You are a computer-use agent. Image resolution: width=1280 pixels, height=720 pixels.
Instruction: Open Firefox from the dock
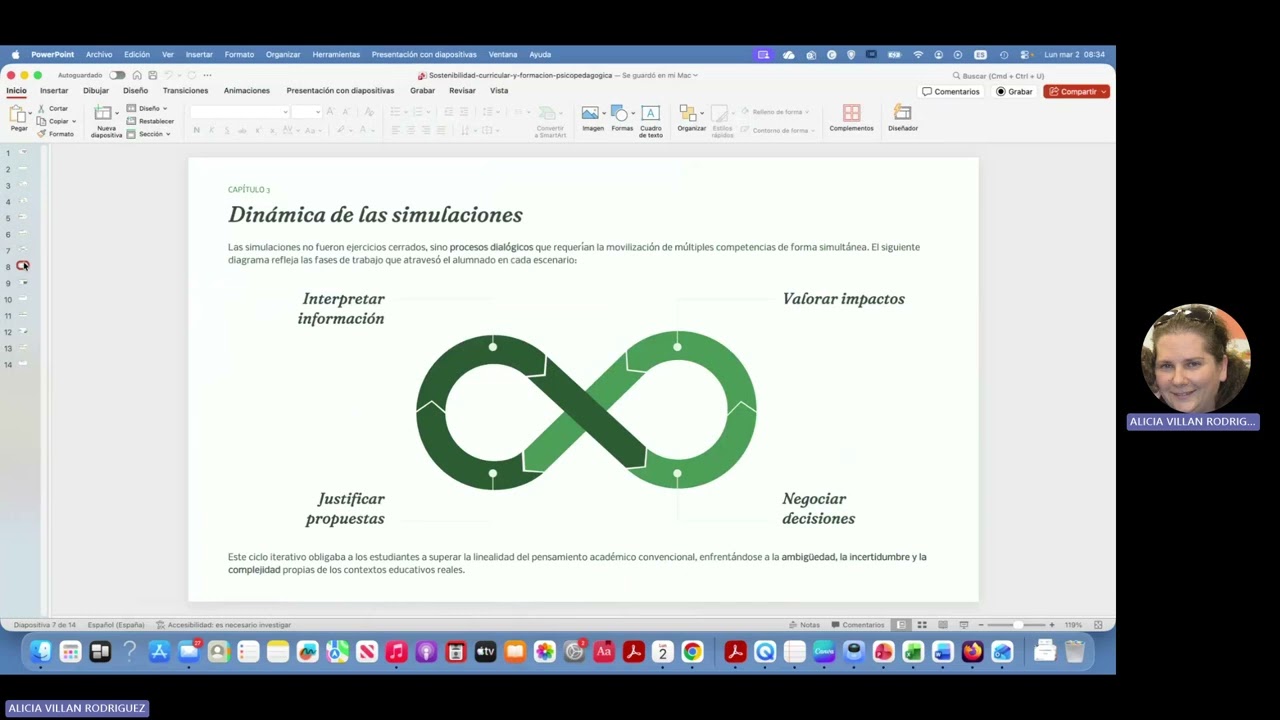(x=972, y=652)
